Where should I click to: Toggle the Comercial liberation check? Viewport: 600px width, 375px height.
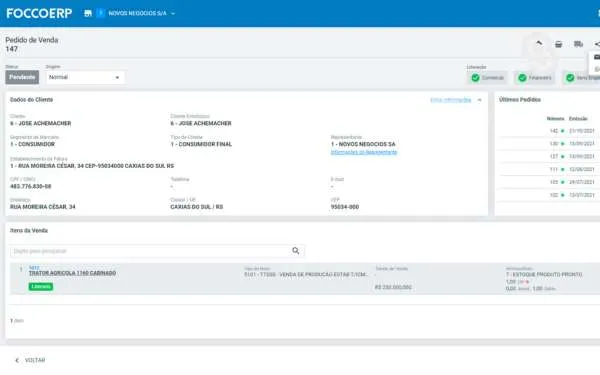[x=475, y=78]
